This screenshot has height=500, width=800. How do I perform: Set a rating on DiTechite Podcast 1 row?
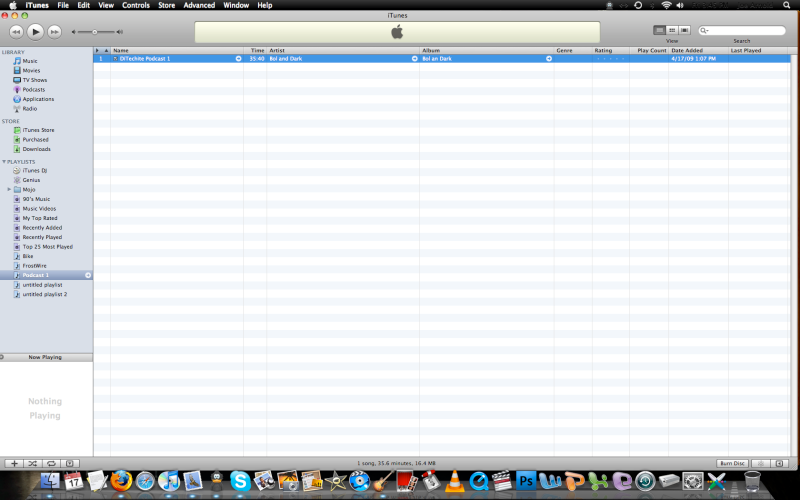coord(611,59)
